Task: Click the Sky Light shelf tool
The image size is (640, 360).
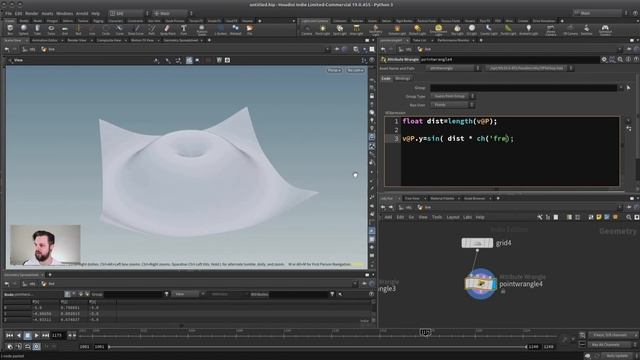Action: tap(457, 30)
